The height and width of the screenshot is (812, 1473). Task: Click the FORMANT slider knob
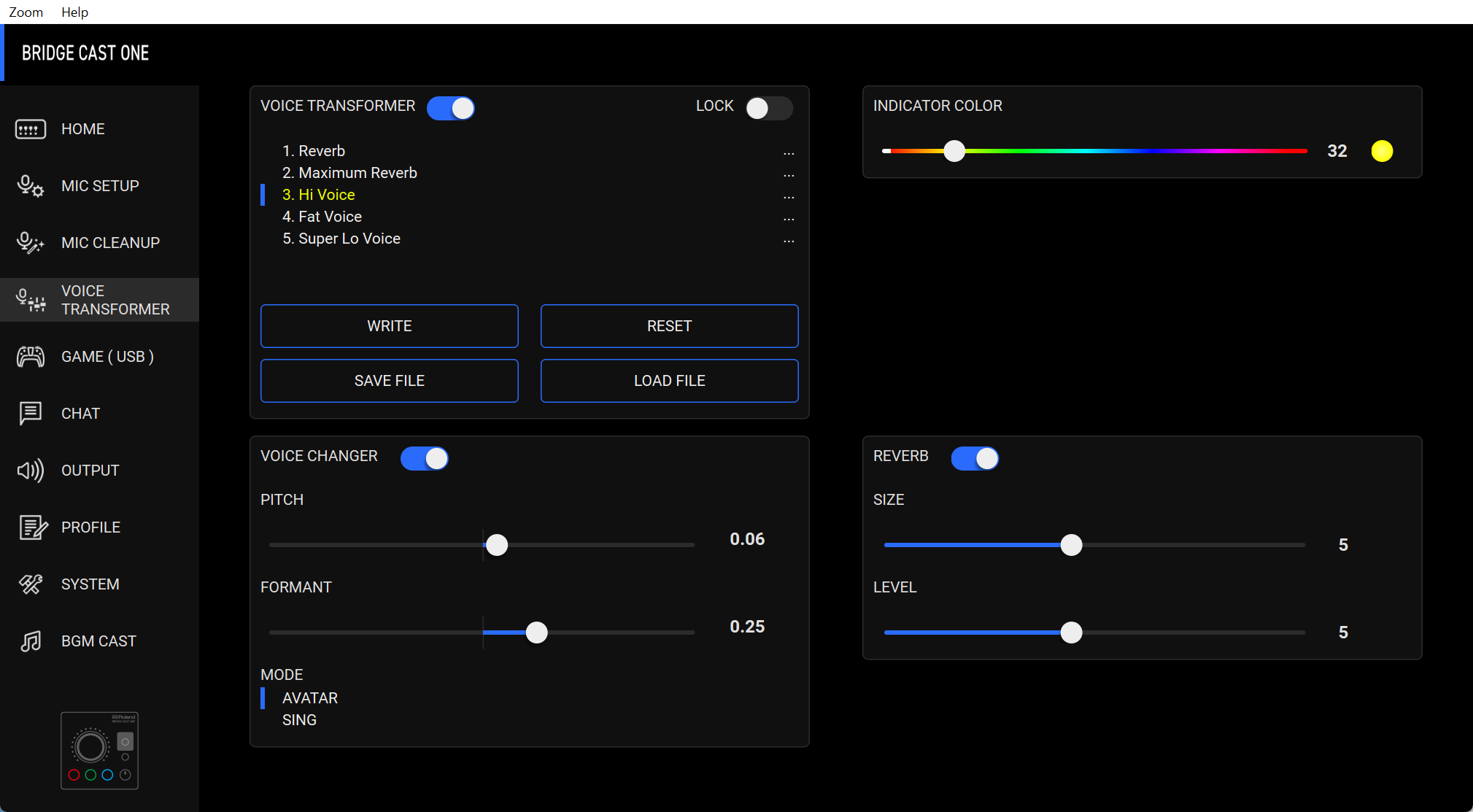(x=537, y=633)
